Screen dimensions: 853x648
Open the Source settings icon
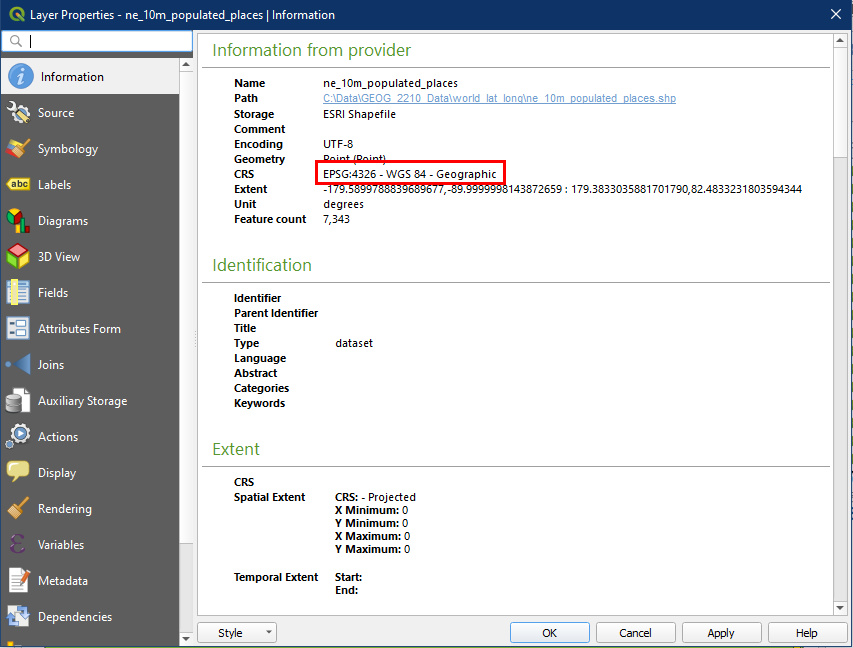point(18,113)
